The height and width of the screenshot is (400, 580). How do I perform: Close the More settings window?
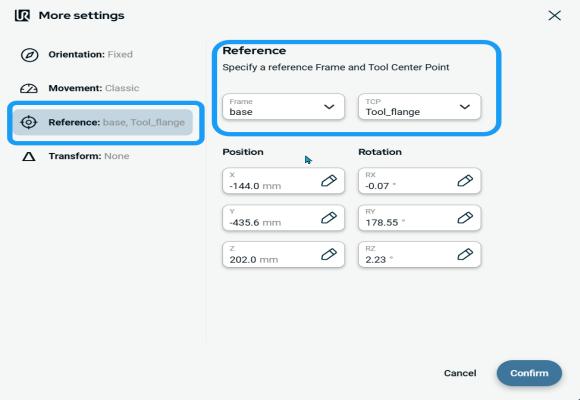[554, 16]
